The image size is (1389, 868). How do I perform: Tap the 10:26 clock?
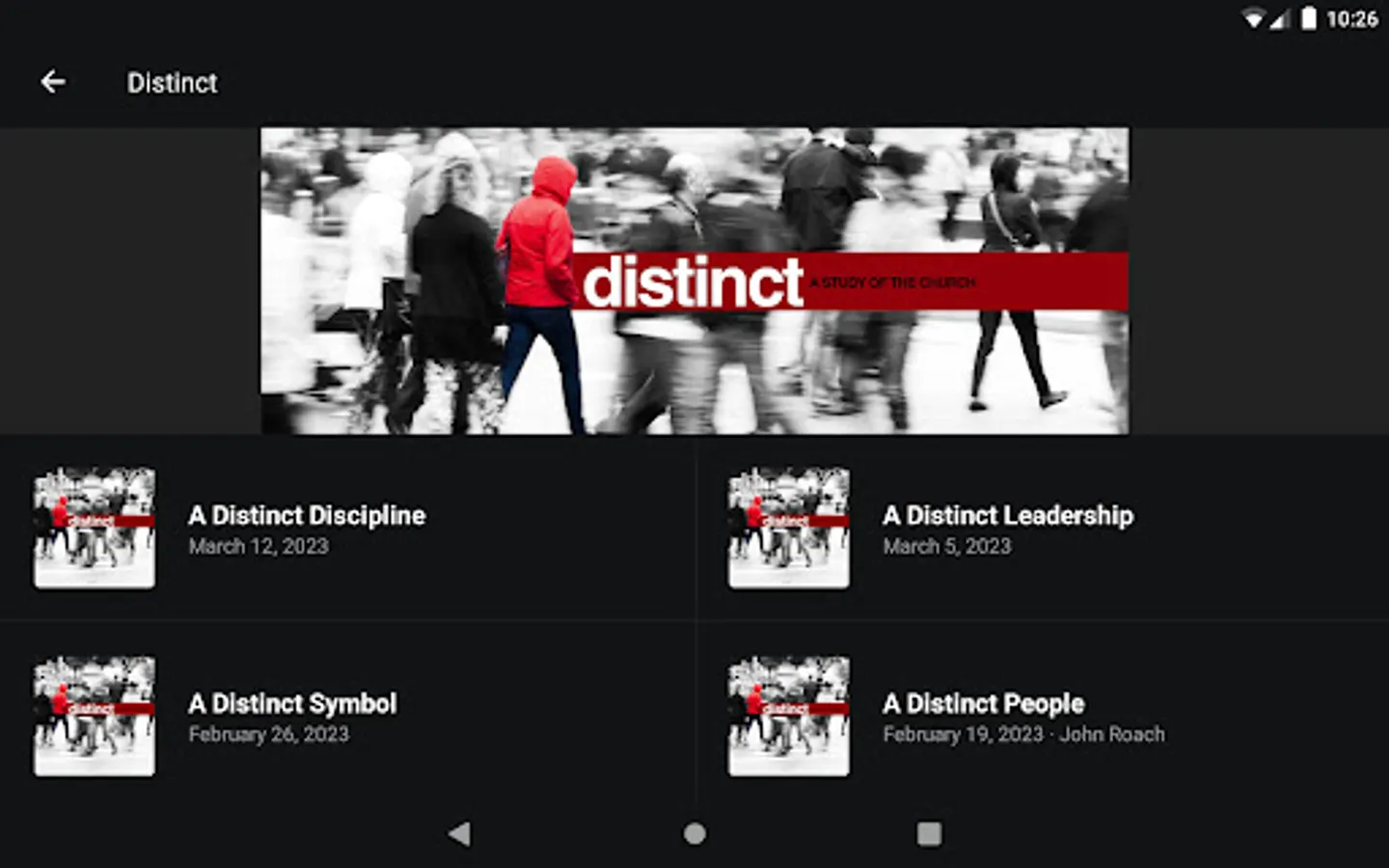(x=1351, y=18)
